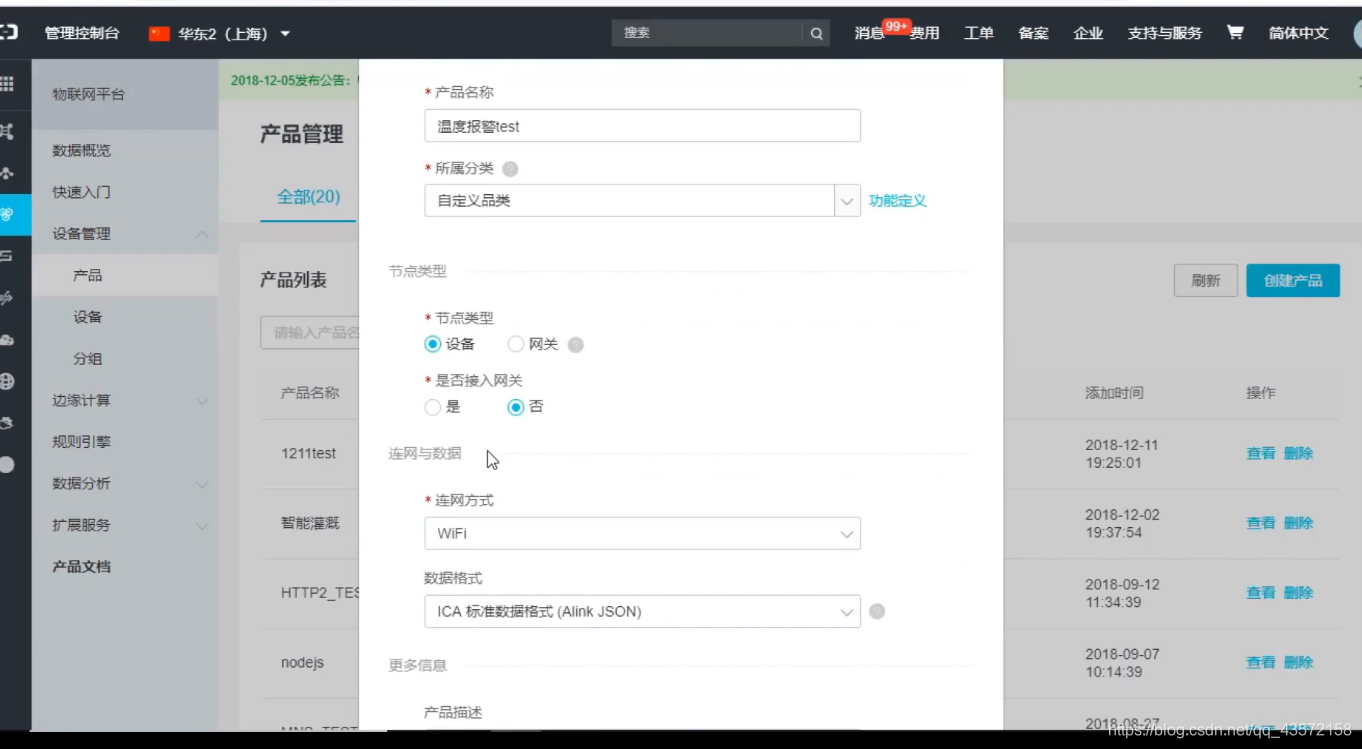1362x749 pixels.
Task: Click 删除 for HTTP2 row dated 2018-09-12
Action: [1299, 593]
